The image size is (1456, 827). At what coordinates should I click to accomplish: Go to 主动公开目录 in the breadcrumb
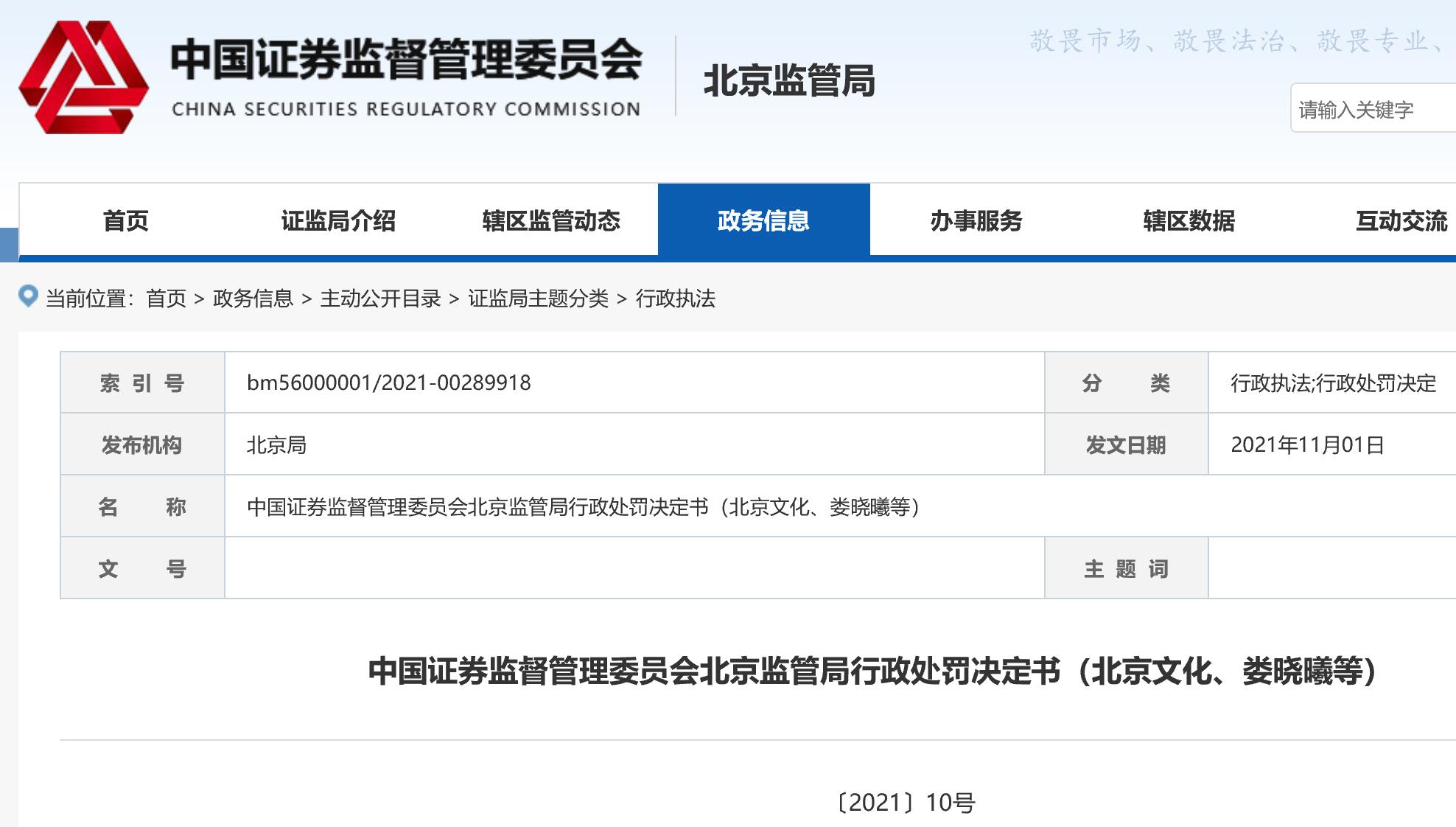pyautogui.click(x=380, y=299)
